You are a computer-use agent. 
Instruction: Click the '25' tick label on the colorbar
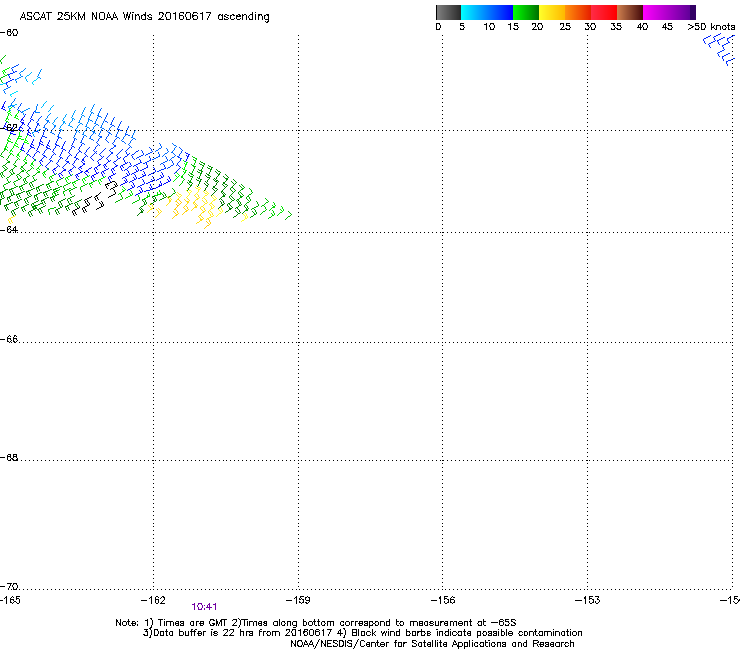565,27
